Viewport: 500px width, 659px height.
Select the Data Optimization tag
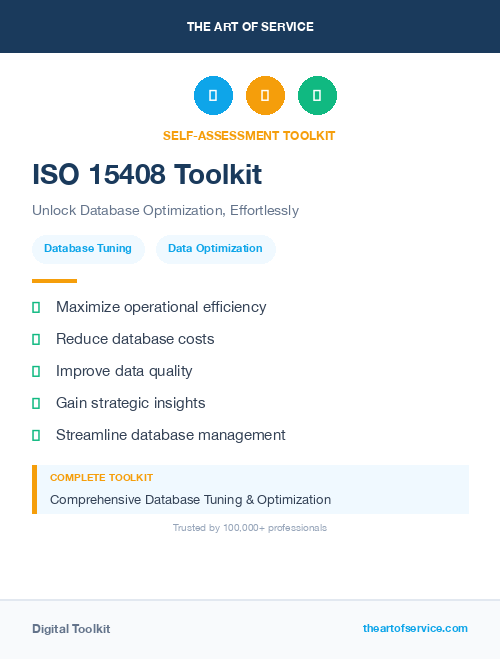216,249
